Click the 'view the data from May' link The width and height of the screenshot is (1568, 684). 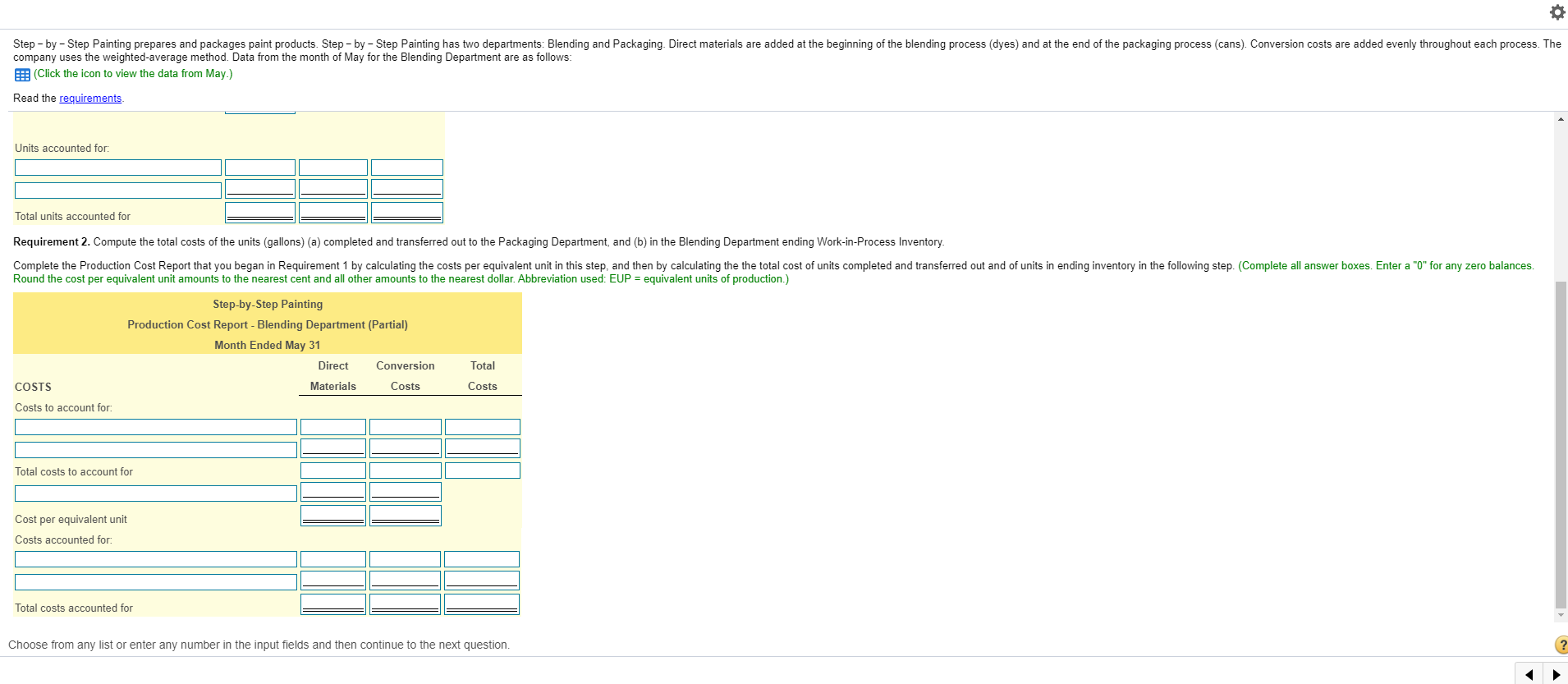point(133,74)
